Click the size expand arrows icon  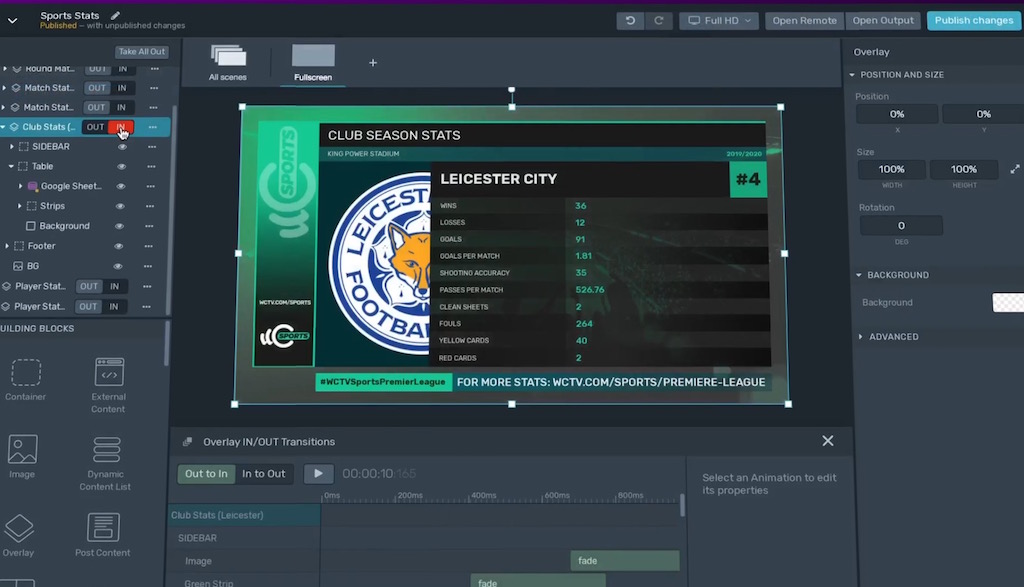tap(1015, 169)
